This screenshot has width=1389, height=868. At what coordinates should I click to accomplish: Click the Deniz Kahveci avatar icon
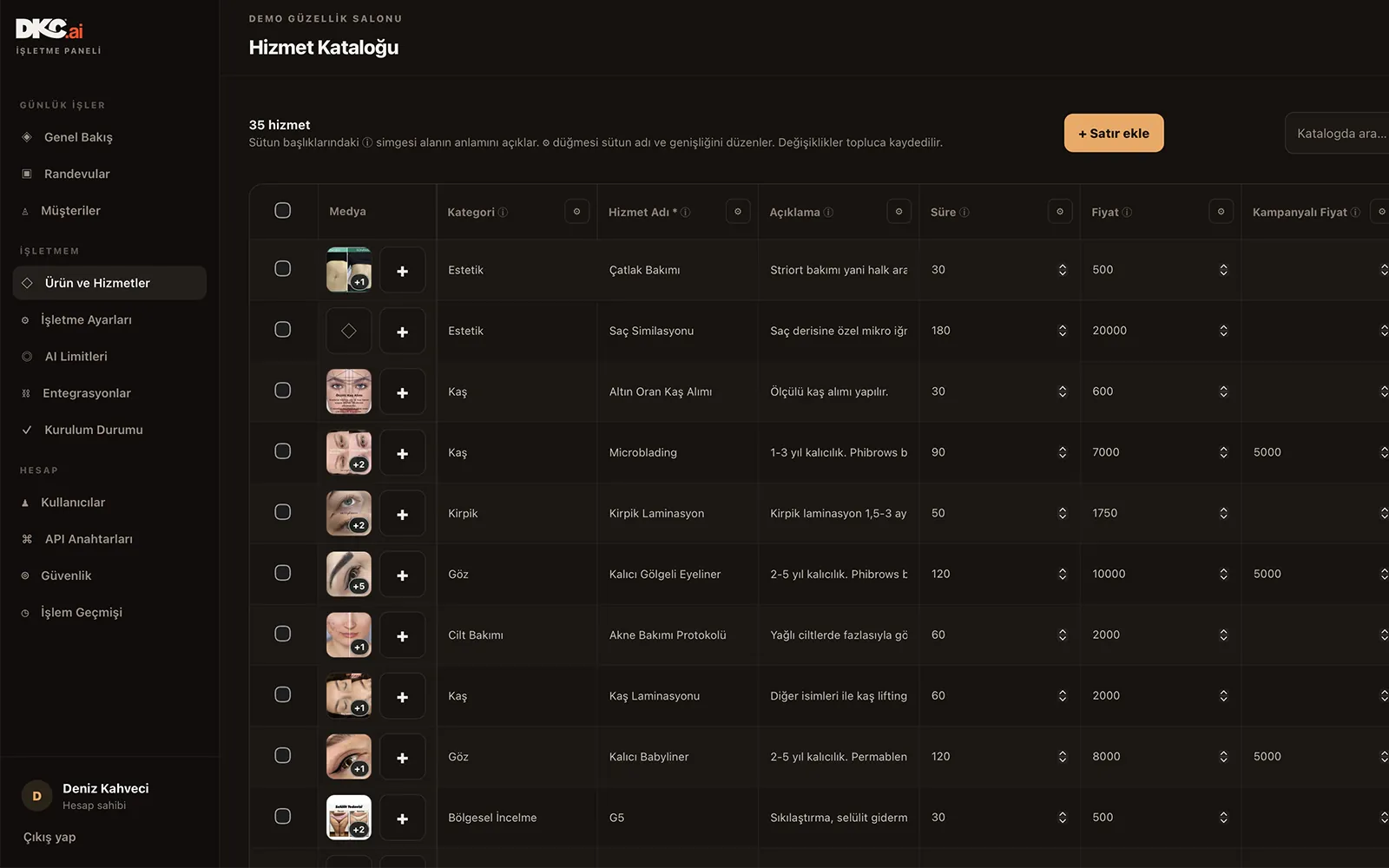[x=36, y=795]
